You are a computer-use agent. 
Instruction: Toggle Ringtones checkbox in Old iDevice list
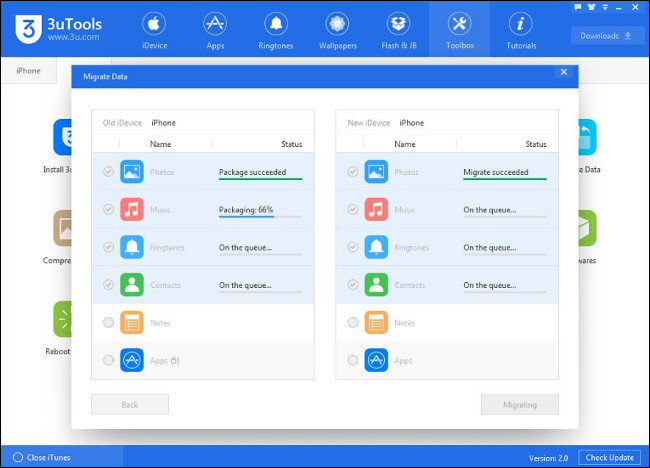coord(108,247)
